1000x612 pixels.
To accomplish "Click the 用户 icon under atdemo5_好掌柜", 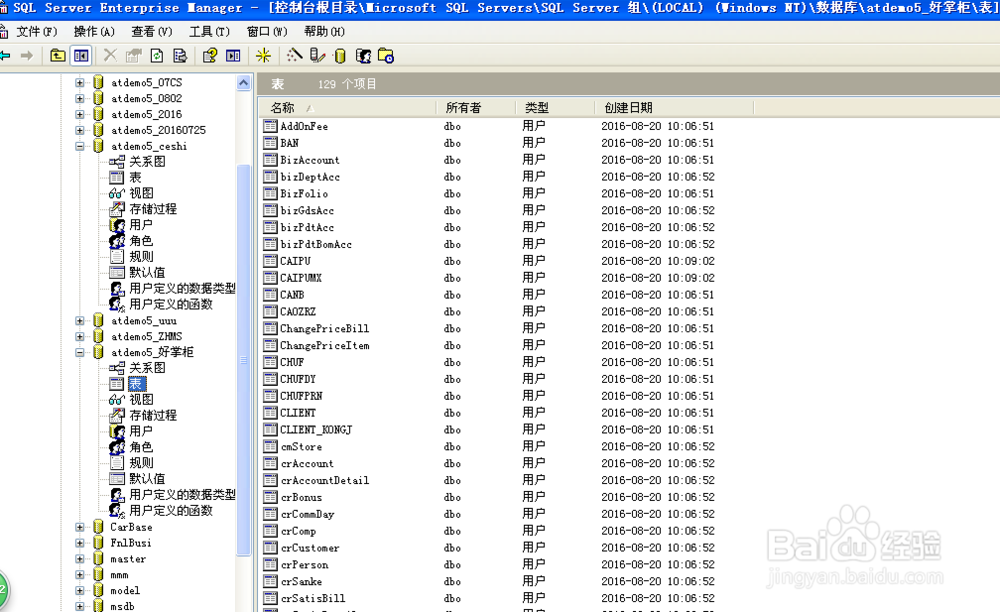I will pos(117,432).
